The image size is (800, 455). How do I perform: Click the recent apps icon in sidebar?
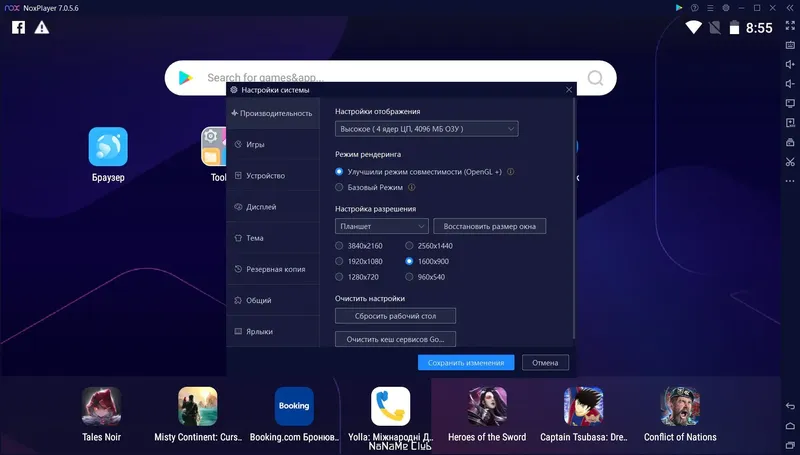790,445
